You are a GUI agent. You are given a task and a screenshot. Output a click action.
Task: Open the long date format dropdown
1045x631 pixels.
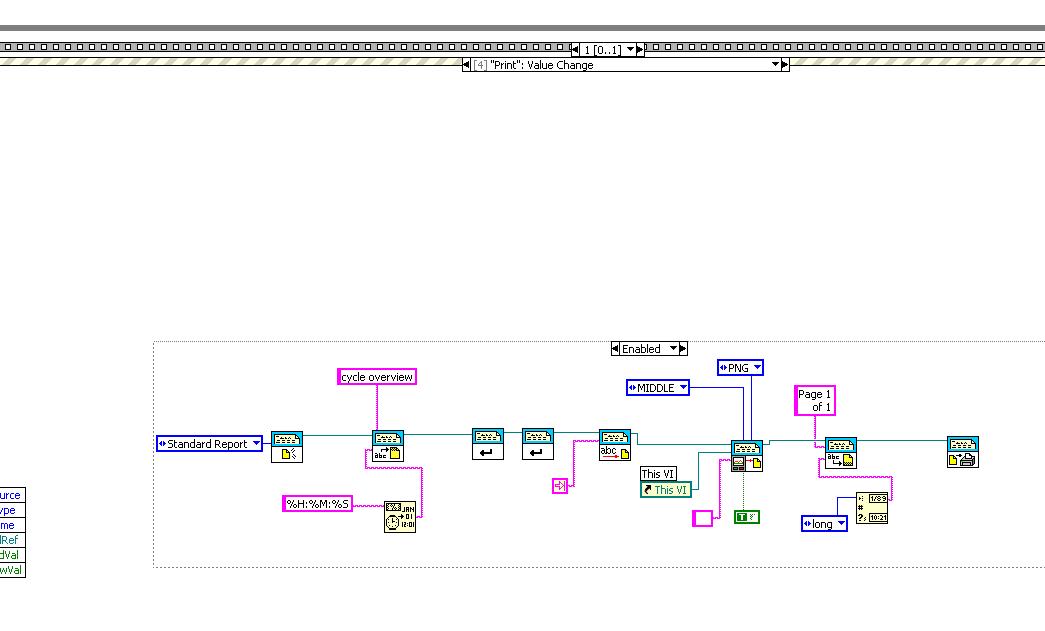tap(841, 523)
